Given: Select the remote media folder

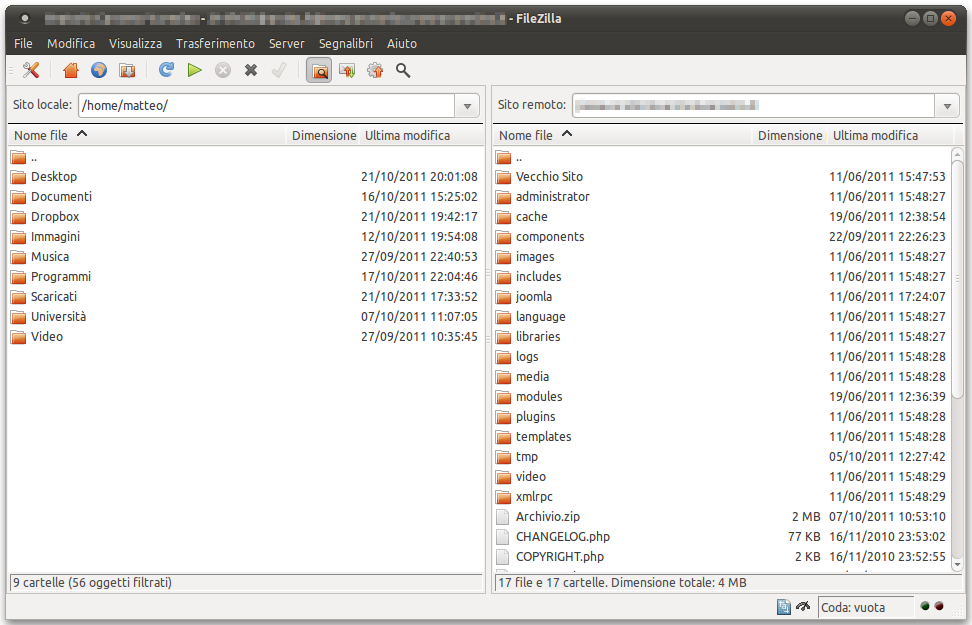Looking at the screenshot, I should (x=722, y=376).
